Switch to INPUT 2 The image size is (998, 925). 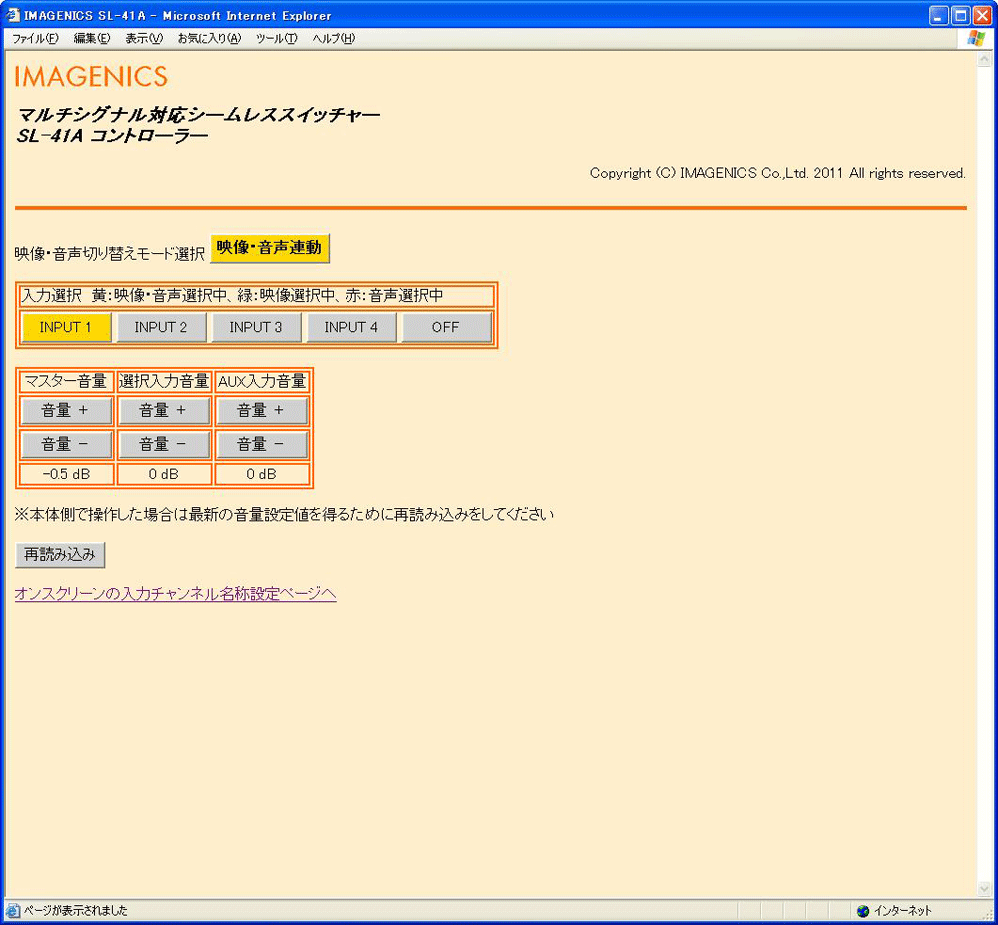[161, 327]
